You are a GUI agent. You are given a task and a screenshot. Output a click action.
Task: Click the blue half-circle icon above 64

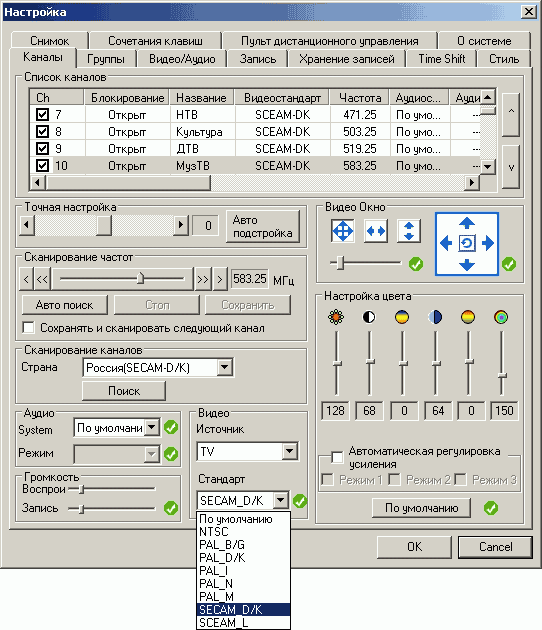coord(435,317)
